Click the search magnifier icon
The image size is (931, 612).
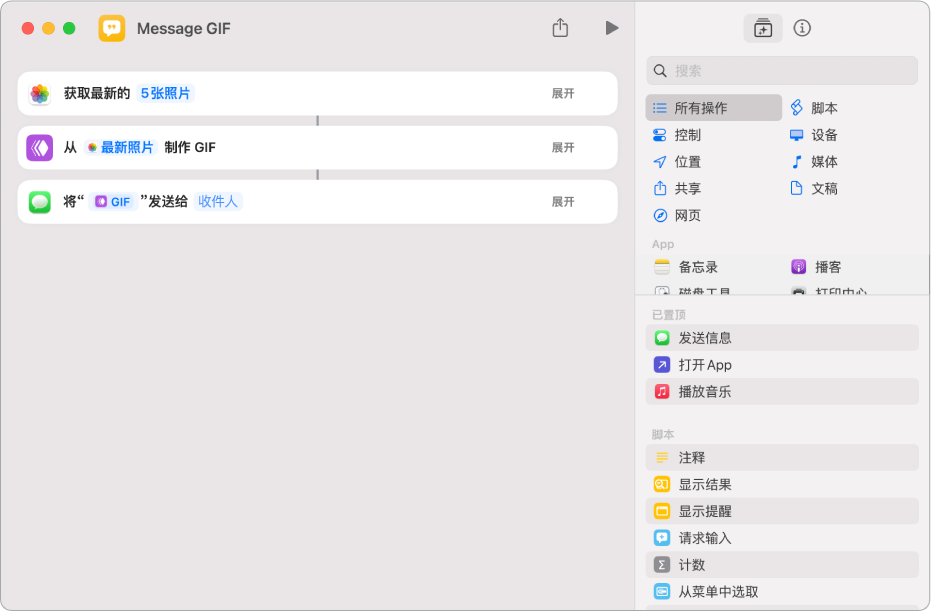click(x=660, y=71)
